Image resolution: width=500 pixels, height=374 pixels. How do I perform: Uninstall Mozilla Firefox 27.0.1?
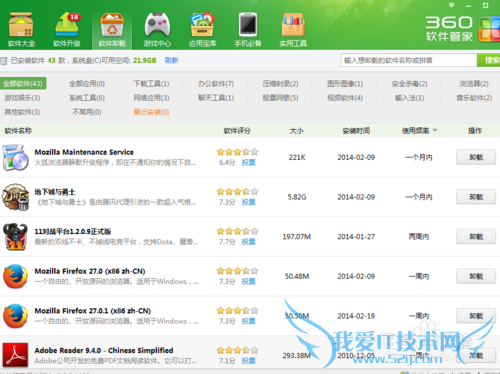coord(476,316)
